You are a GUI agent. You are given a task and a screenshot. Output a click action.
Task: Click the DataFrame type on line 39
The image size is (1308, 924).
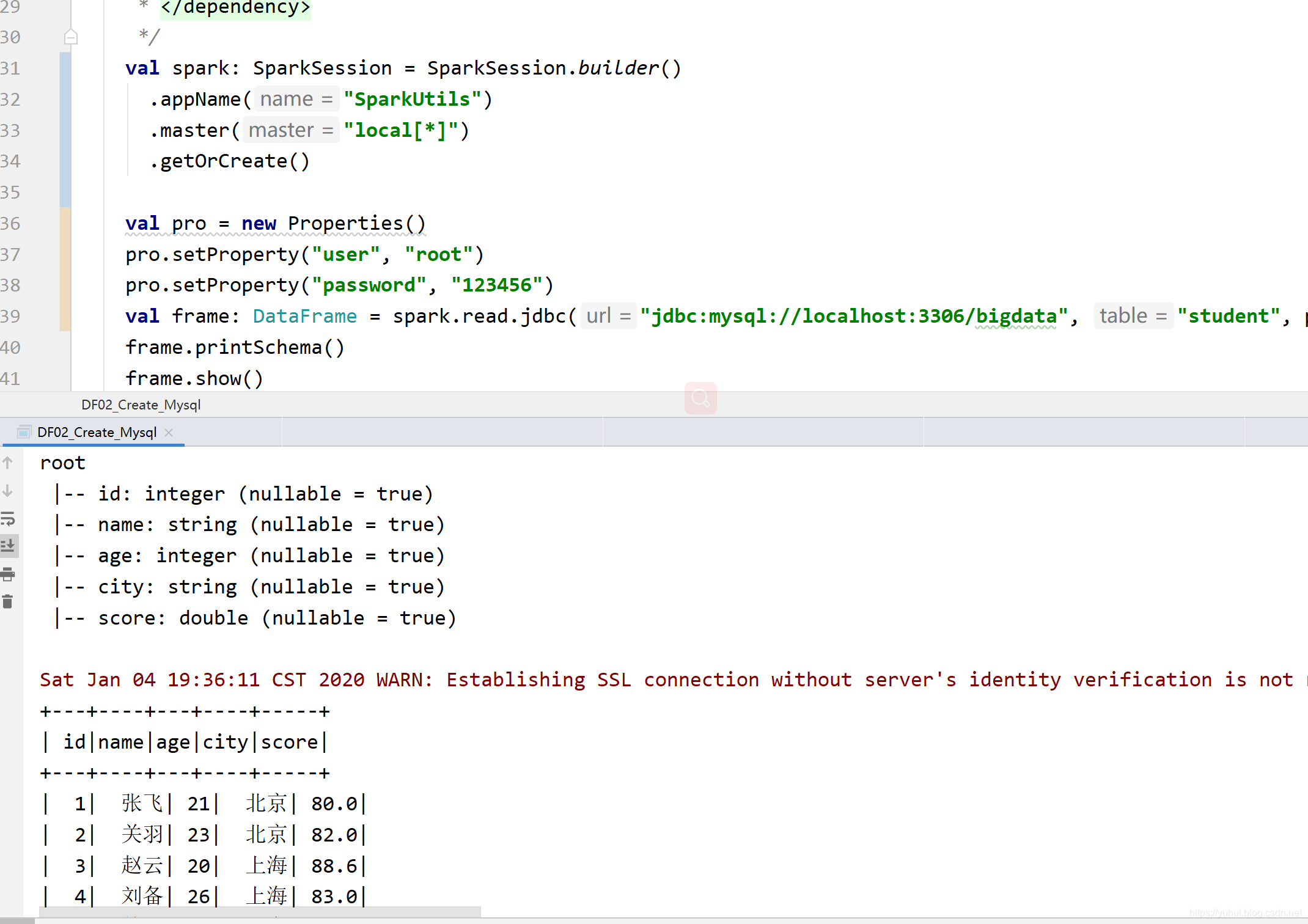point(305,316)
